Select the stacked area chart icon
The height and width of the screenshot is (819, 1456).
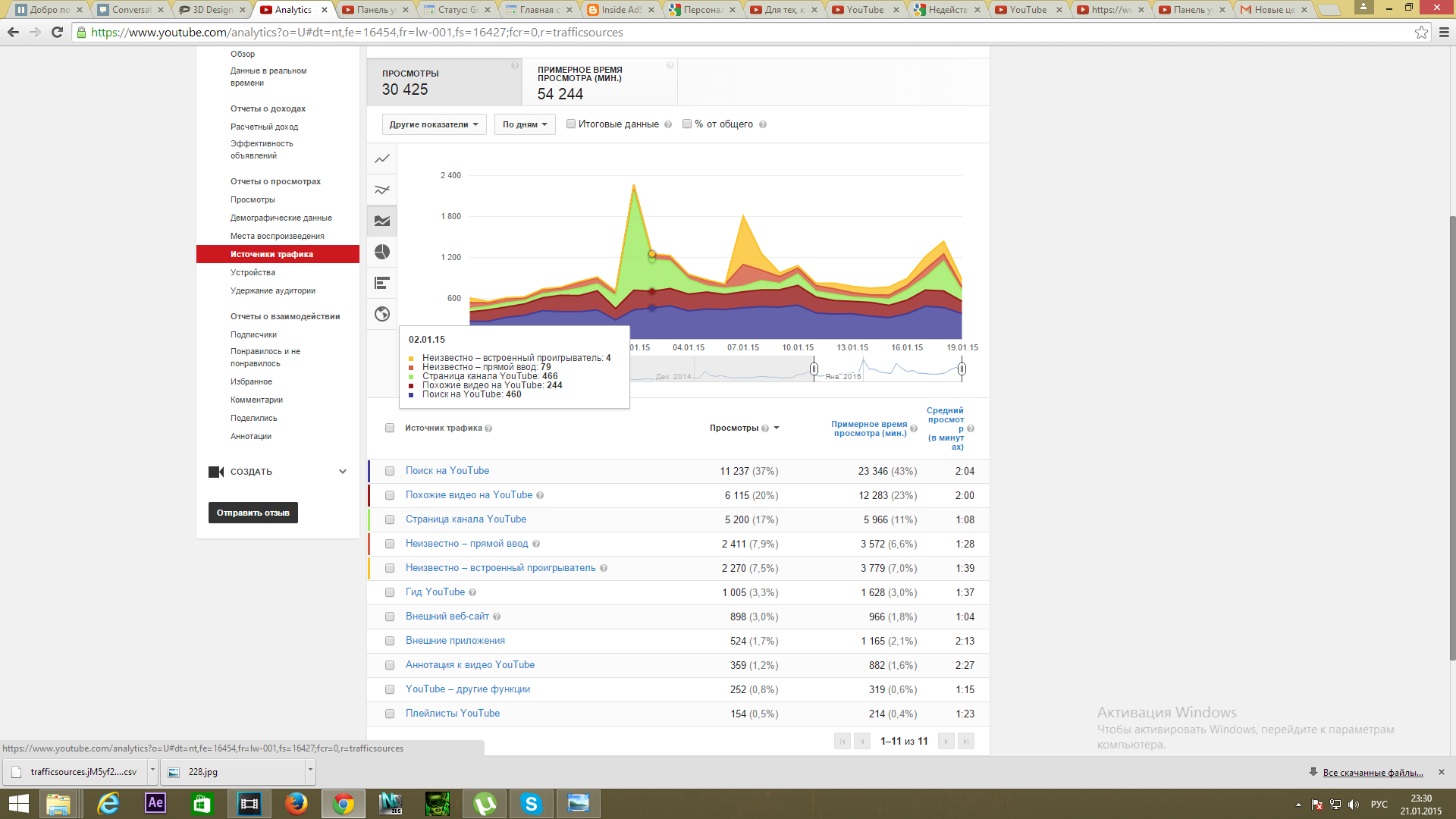[382, 221]
